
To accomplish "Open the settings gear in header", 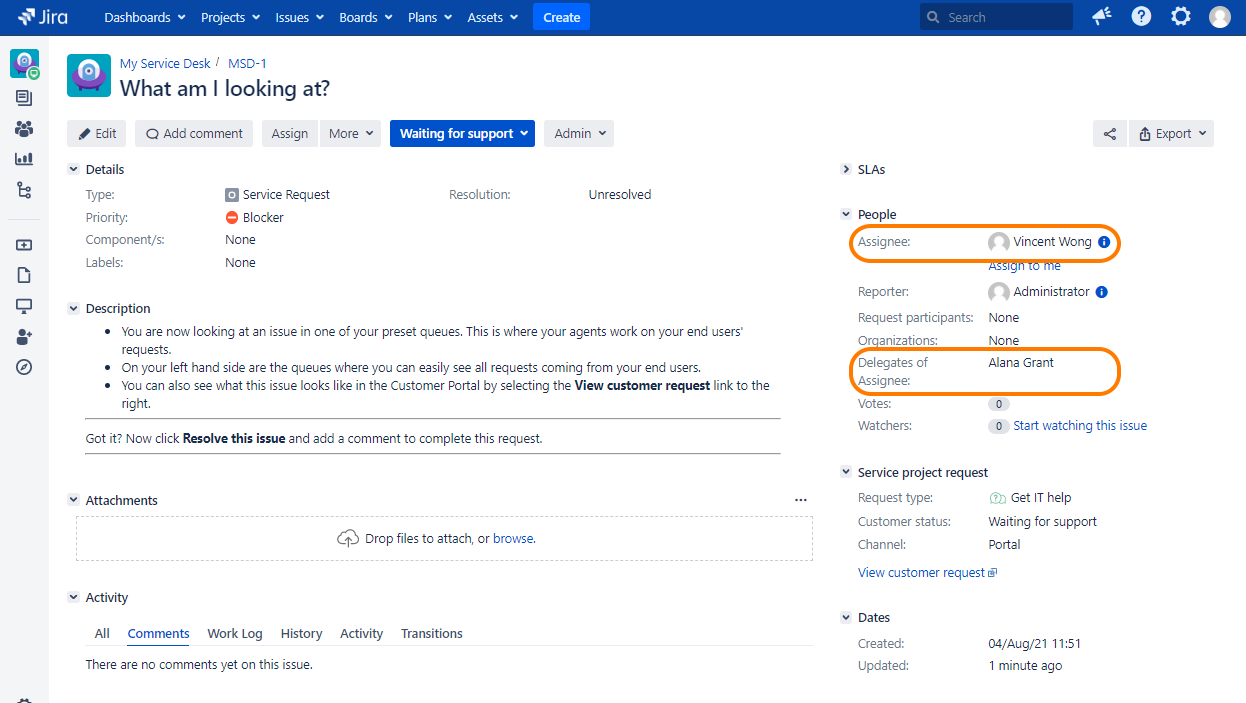I will click(x=1181, y=17).
